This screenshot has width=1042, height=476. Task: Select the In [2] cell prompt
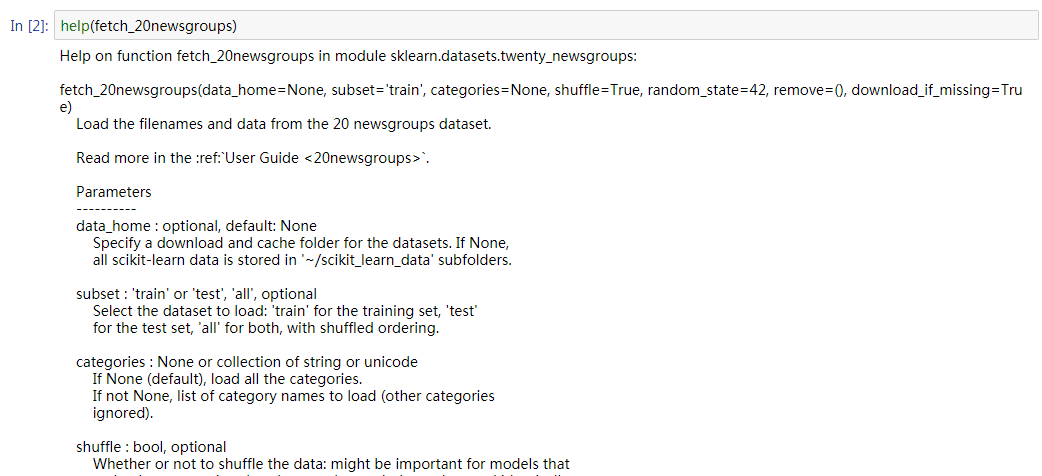(28, 25)
